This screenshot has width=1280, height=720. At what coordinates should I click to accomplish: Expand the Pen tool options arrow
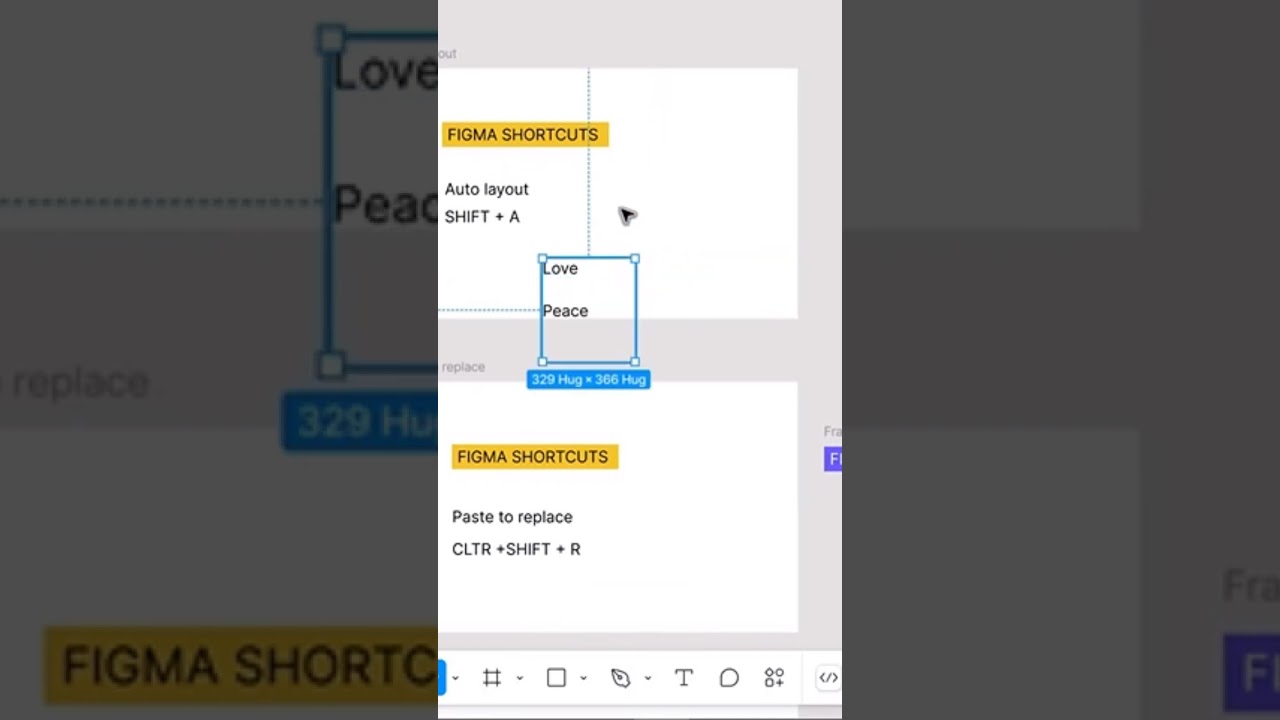[x=647, y=679]
